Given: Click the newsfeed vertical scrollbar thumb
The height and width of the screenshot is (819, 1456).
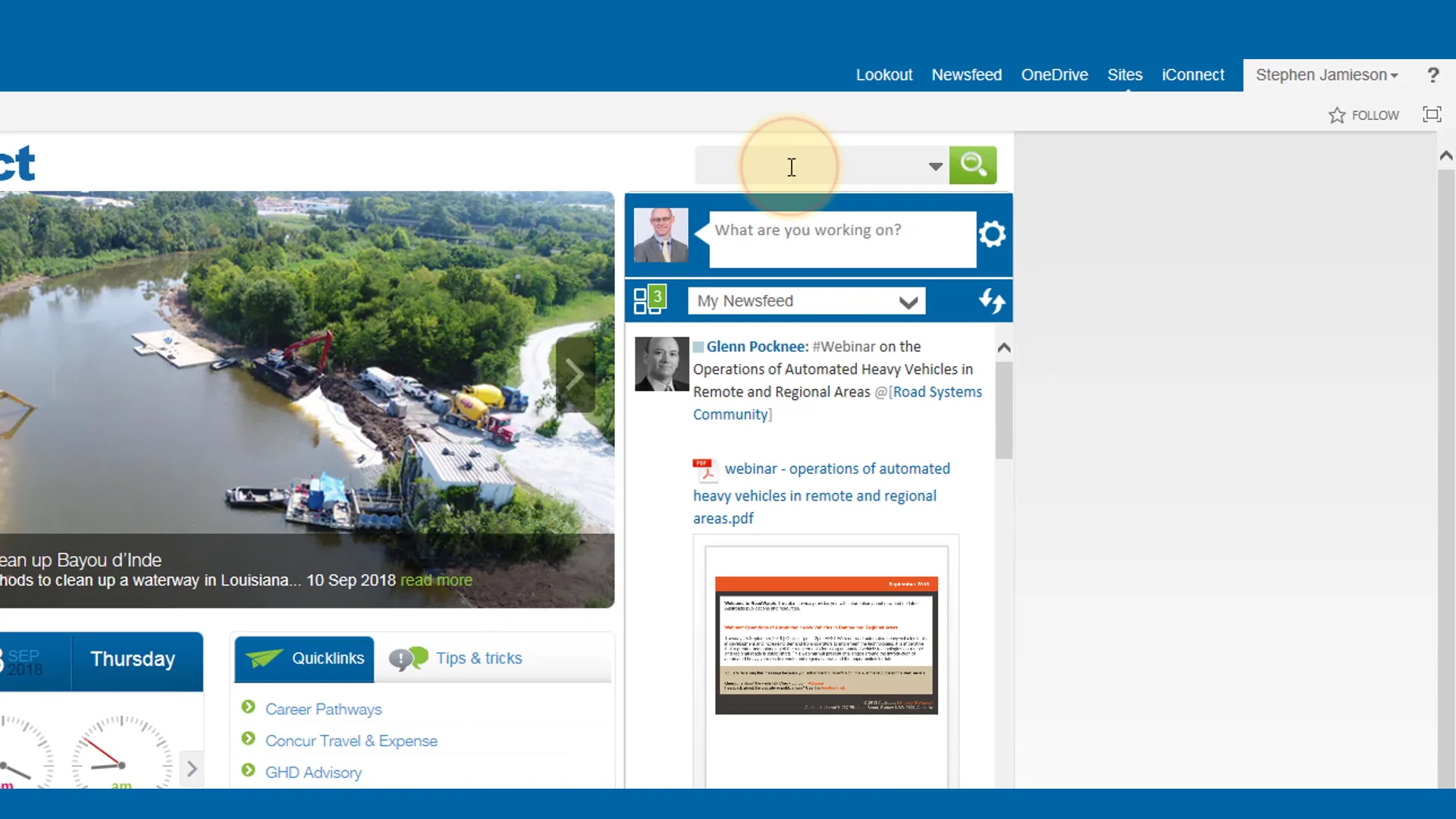Looking at the screenshot, I should pyautogui.click(x=1004, y=409).
